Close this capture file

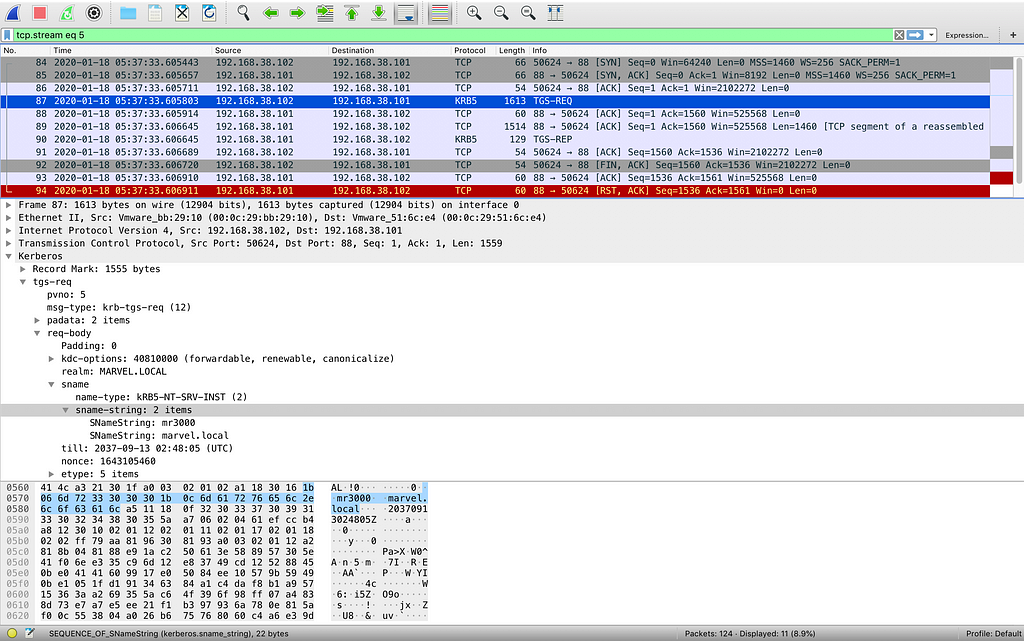pos(182,13)
